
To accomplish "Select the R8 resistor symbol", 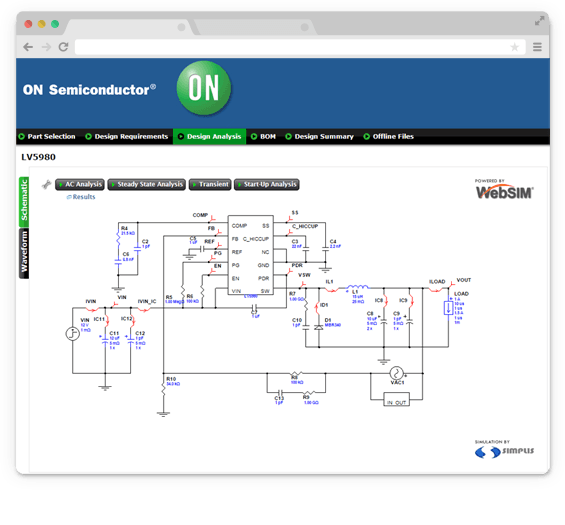I will (297, 373).
